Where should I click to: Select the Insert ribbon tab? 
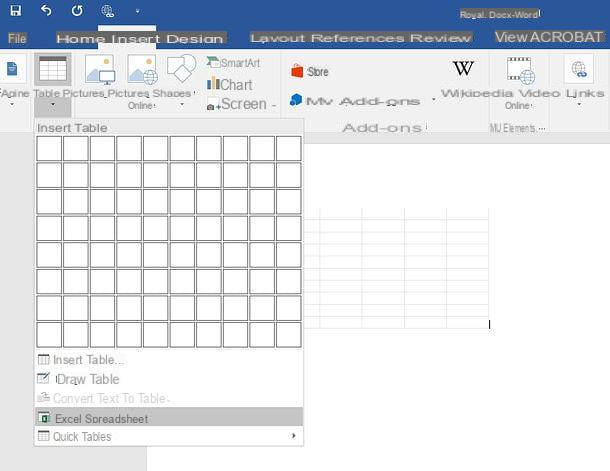[136, 39]
